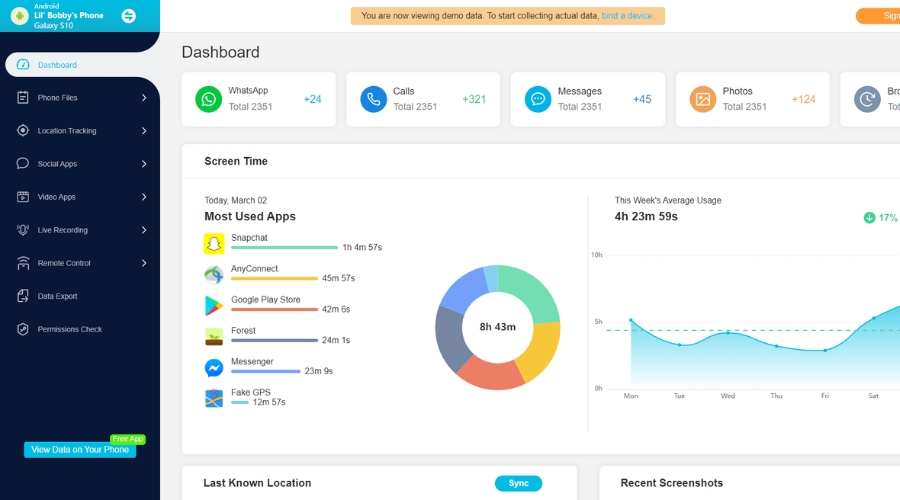Click the Messenger app icon
This screenshot has height=500, width=900.
pyautogui.click(x=214, y=367)
